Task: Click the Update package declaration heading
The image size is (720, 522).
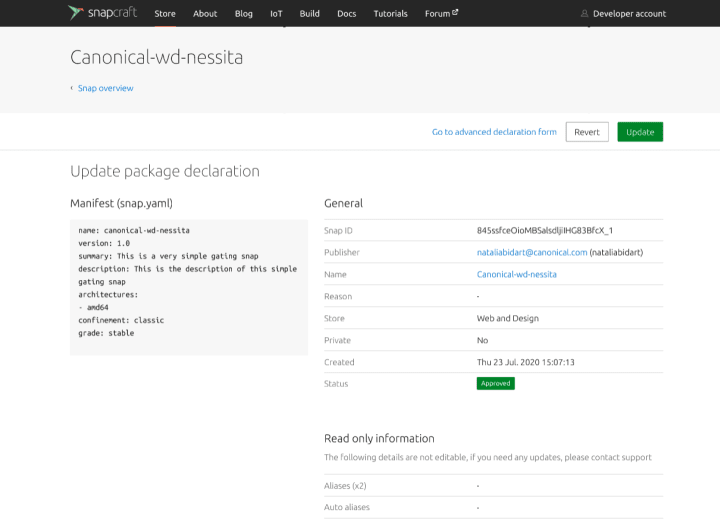Action: tap(165, 171)
